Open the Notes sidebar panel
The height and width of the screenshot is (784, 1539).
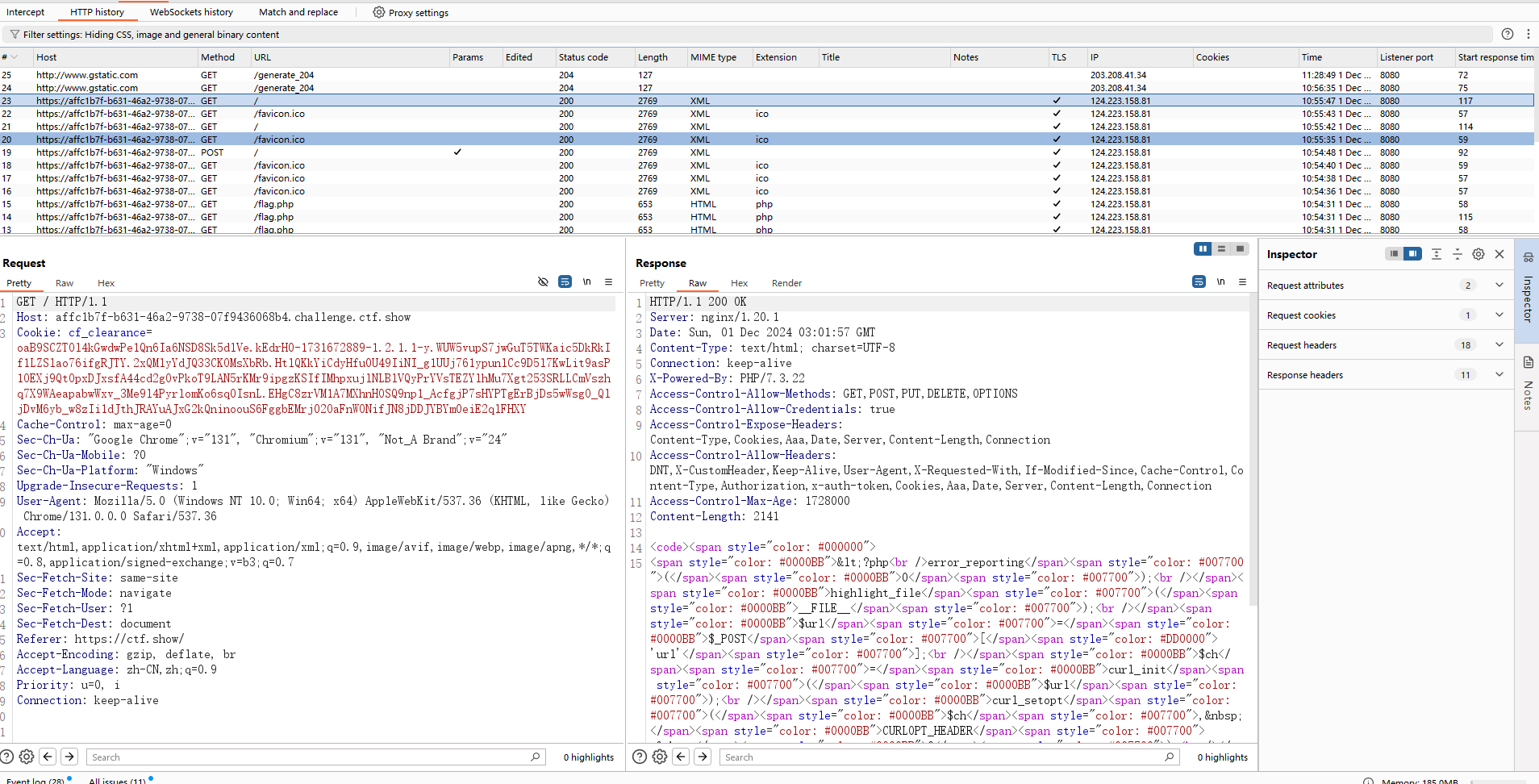(x=1528, y=385)
